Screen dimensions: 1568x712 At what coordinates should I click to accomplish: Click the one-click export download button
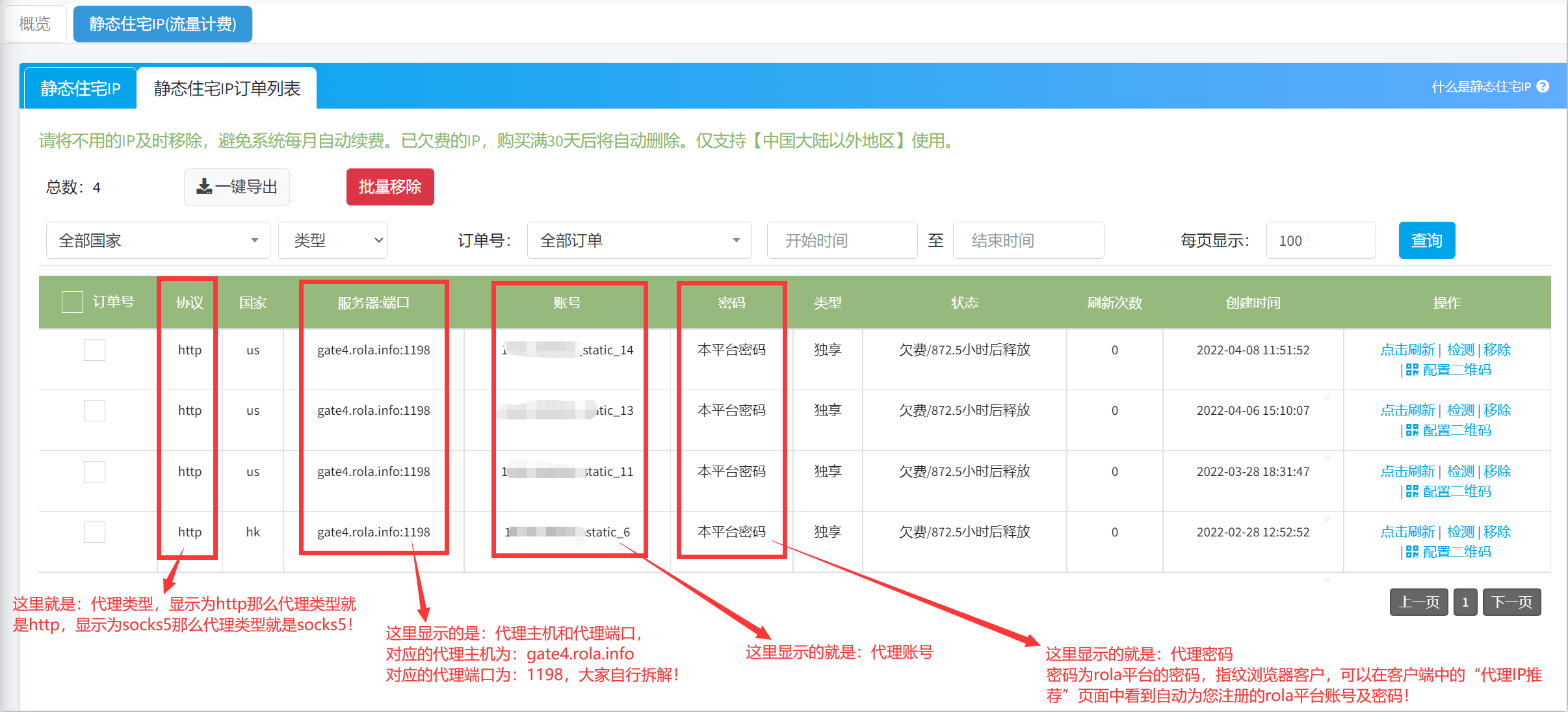point(237,187)
